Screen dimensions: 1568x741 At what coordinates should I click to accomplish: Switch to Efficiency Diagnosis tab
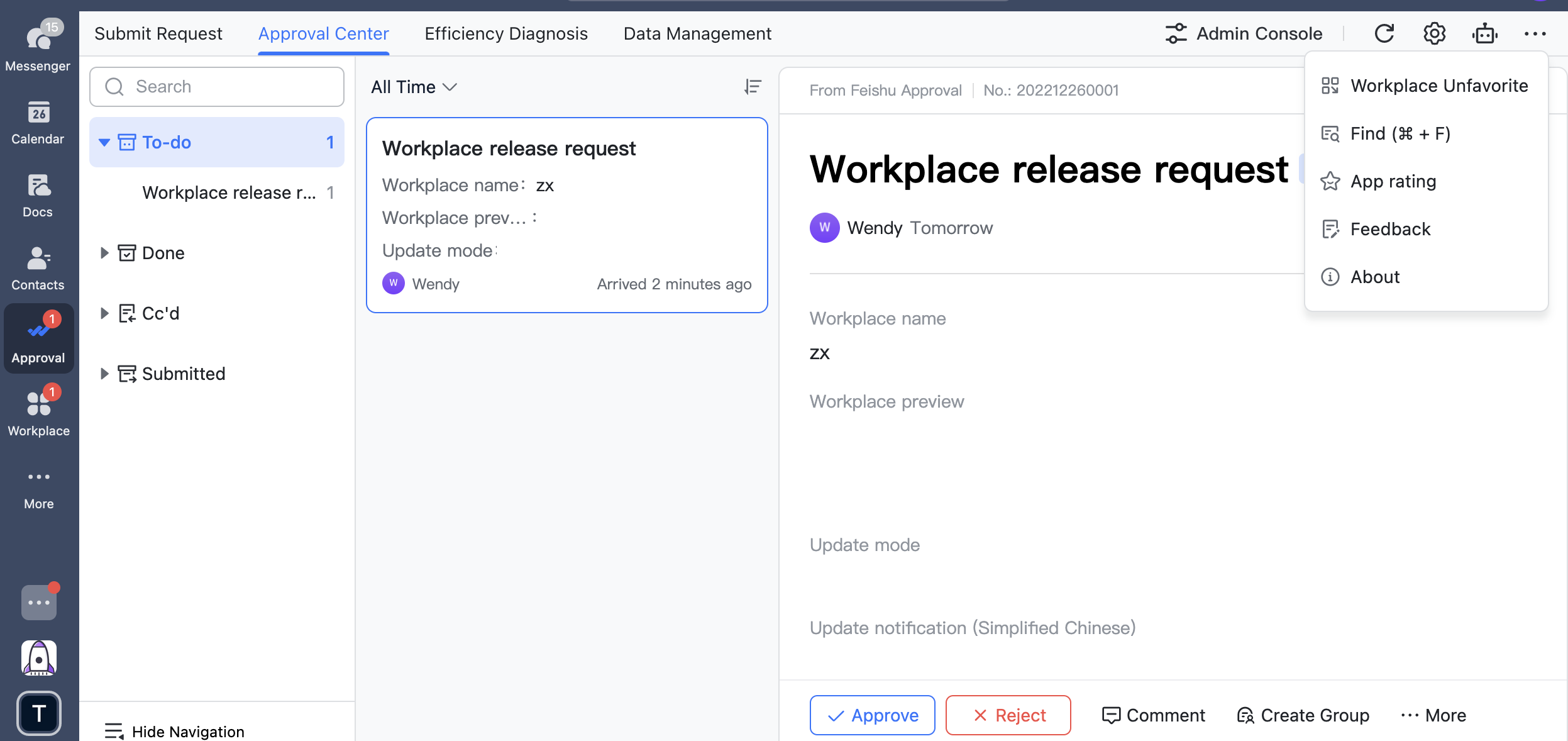505,33
